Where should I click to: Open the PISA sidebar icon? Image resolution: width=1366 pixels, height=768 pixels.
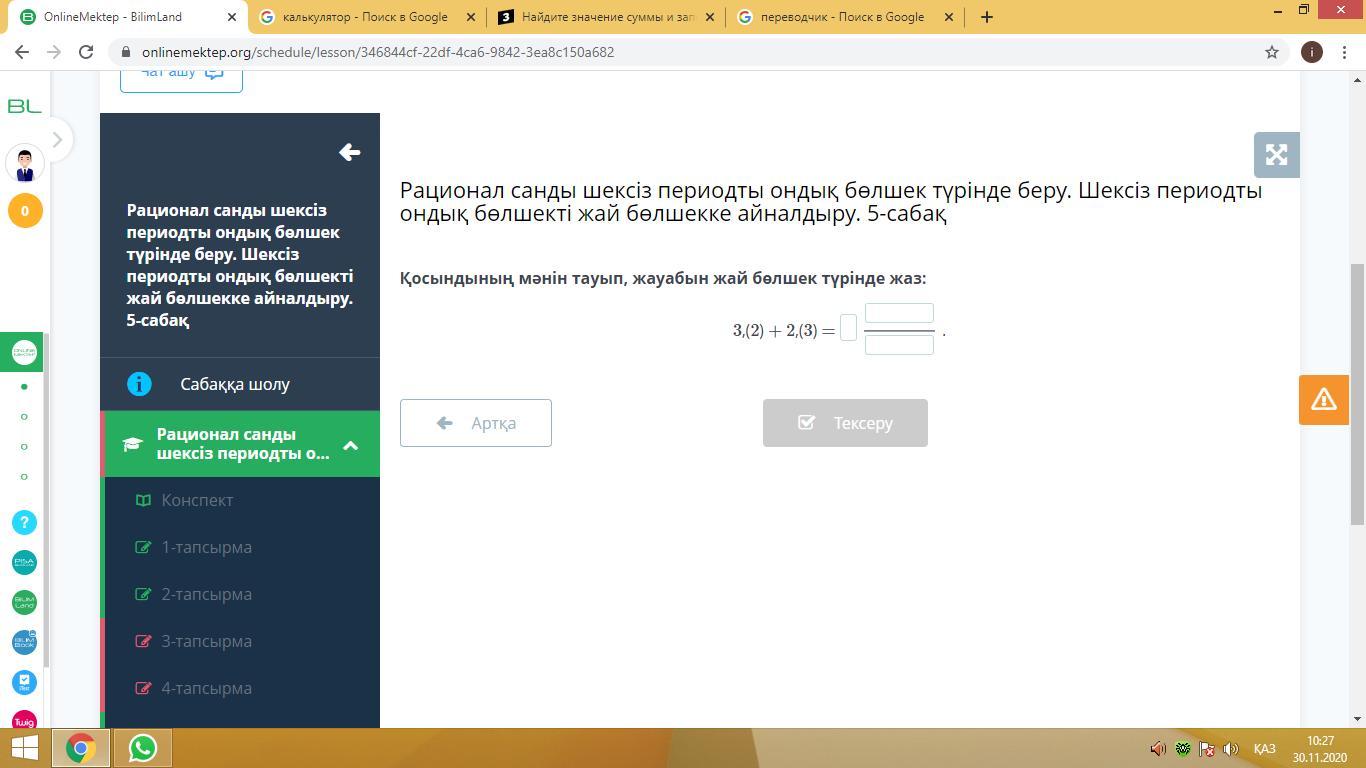click(x=24, y=562)
